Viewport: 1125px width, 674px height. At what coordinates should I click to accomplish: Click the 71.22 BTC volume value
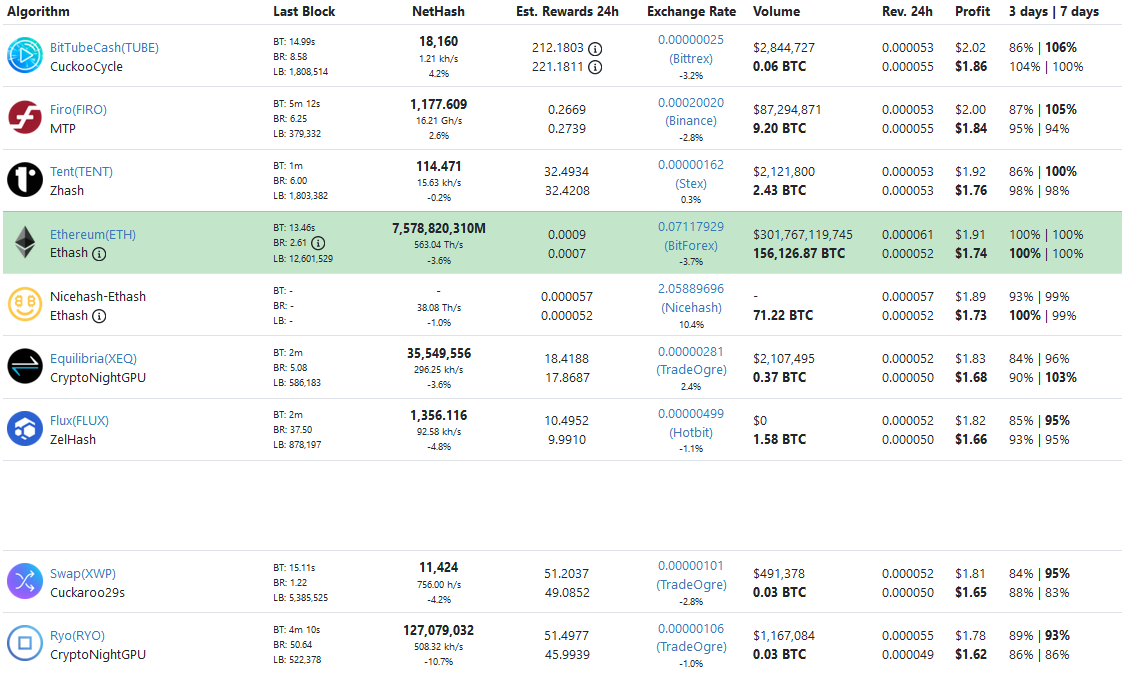coord(783,315)
